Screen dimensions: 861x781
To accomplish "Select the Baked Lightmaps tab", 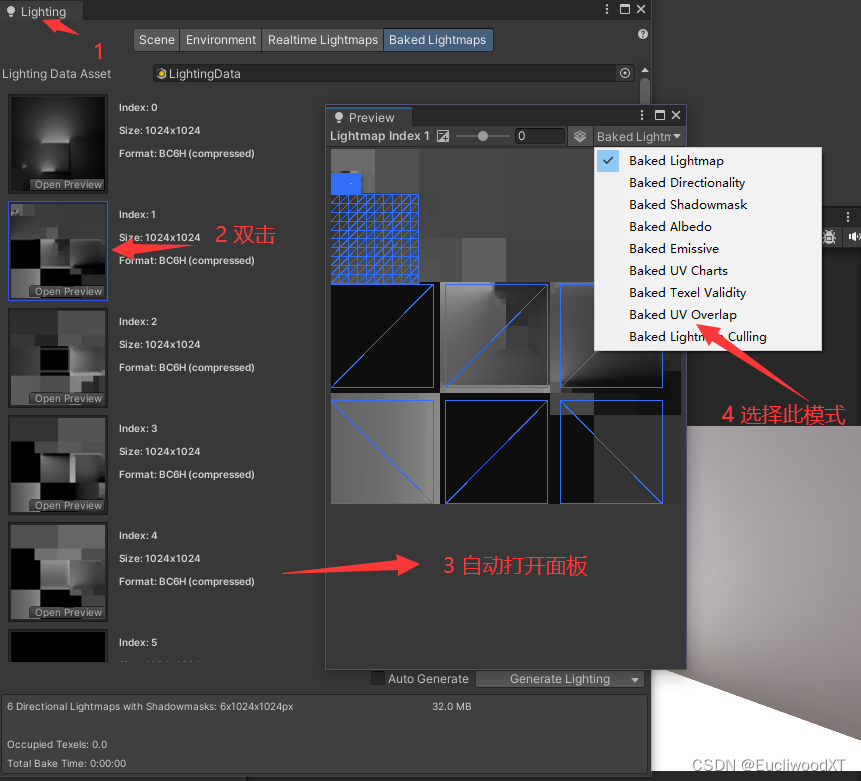I will pos(438,40).
